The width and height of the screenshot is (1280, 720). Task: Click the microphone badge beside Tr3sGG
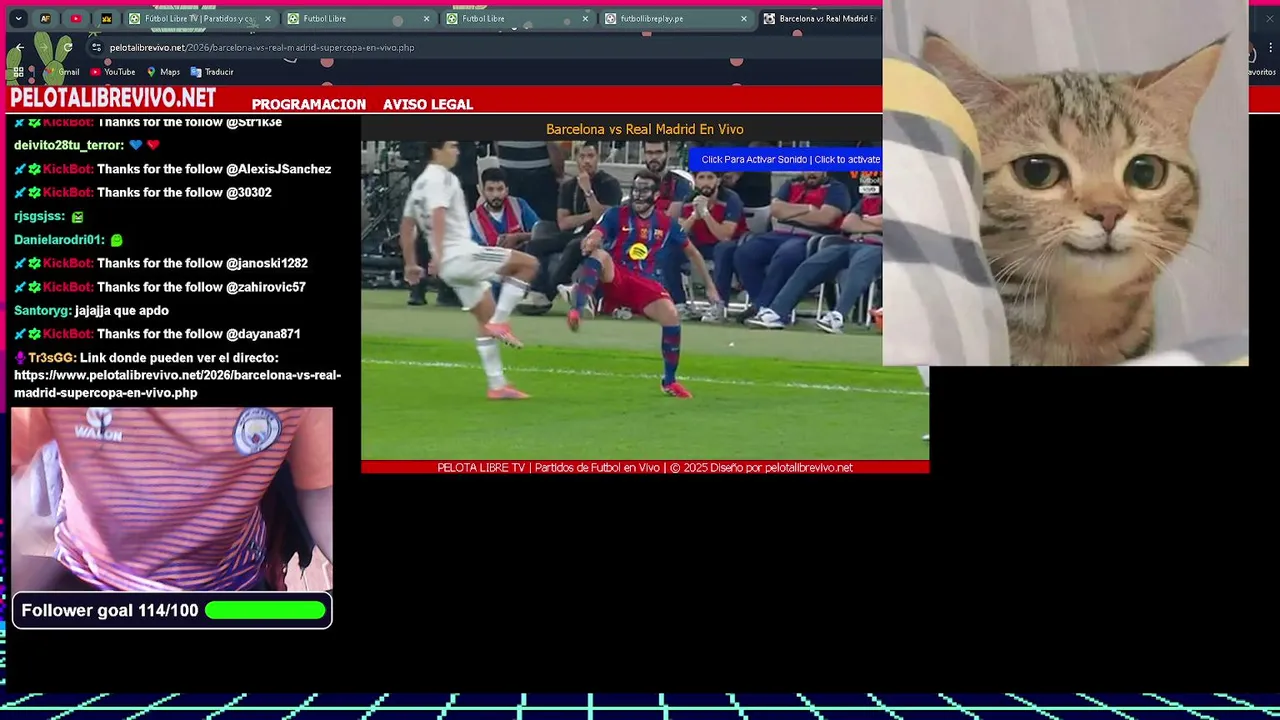20,358
